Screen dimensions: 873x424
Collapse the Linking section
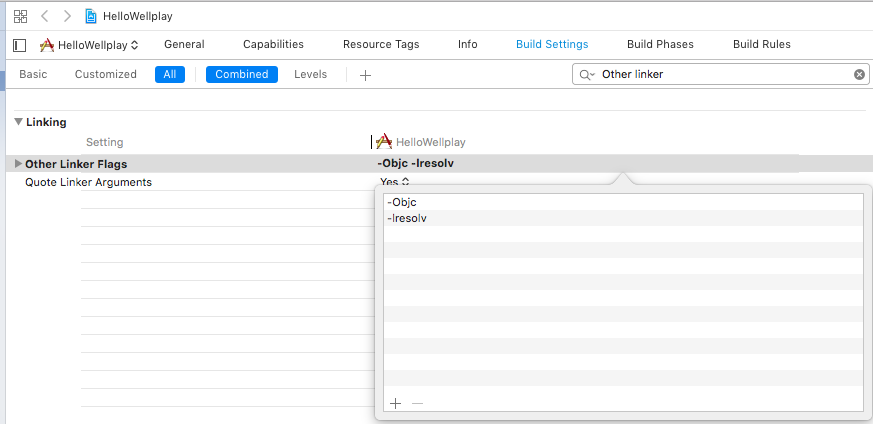click(x=18, y=122)
